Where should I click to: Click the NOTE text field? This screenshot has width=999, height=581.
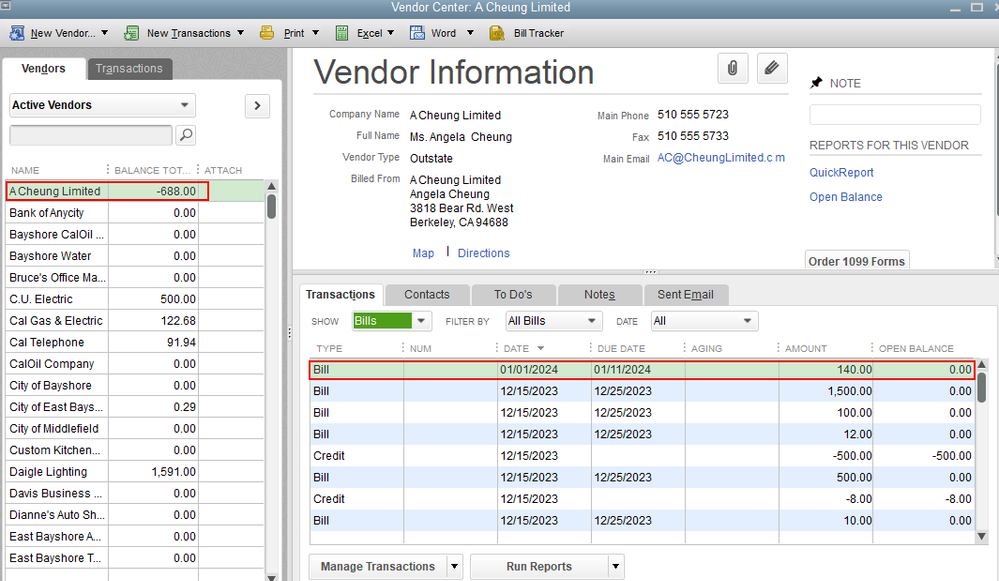coord(895,115)
